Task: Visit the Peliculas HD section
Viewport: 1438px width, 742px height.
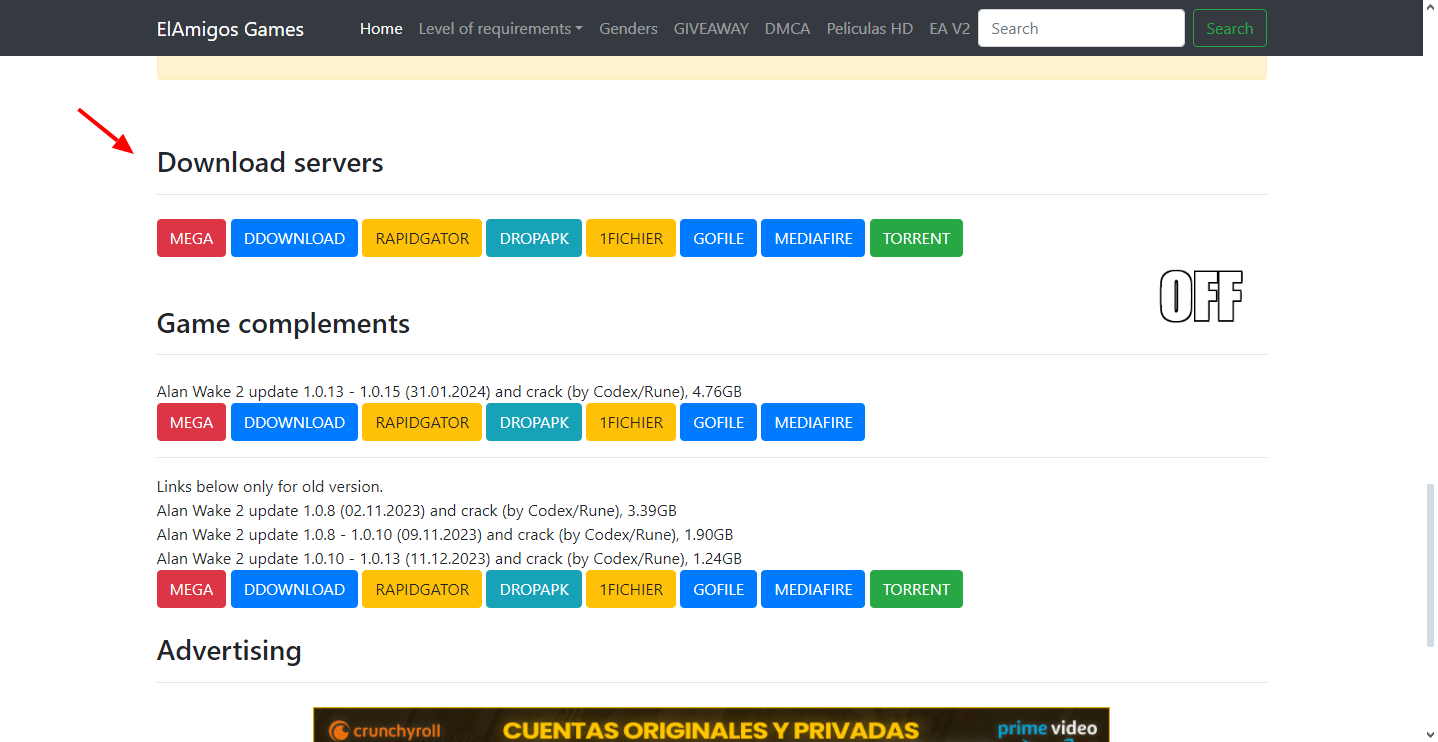Action: point(869,28)
